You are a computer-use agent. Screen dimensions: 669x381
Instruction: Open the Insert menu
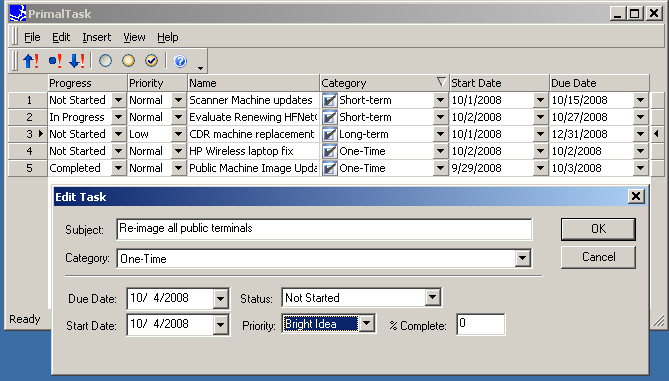point(96,38)
